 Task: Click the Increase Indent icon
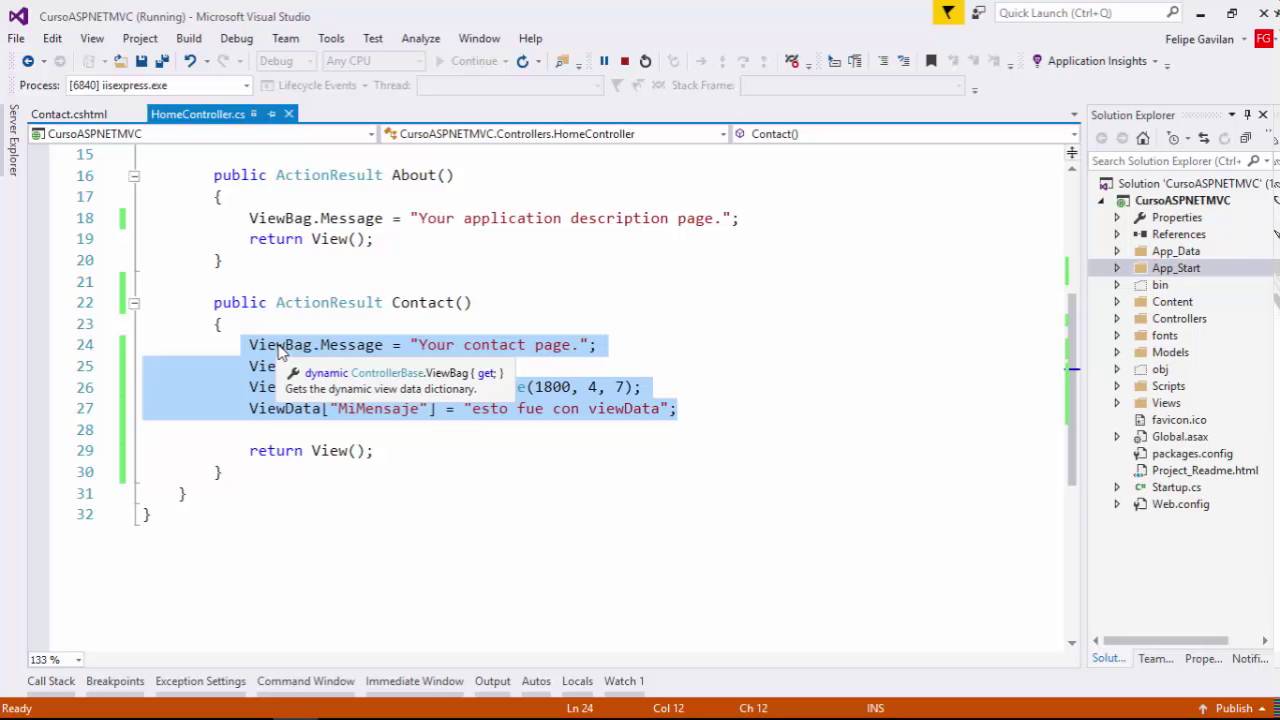pos(903,61)
